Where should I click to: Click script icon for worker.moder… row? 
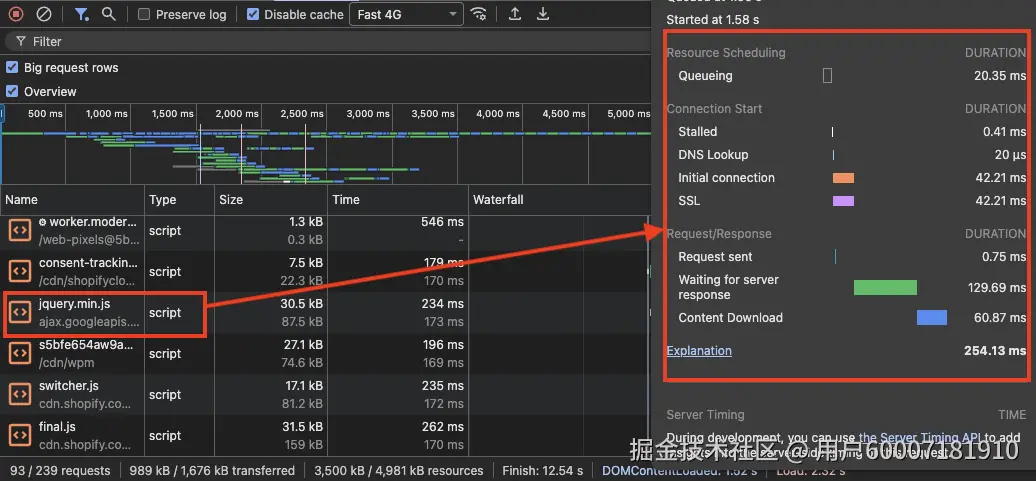pyautogui.click(x=20, y=231)
